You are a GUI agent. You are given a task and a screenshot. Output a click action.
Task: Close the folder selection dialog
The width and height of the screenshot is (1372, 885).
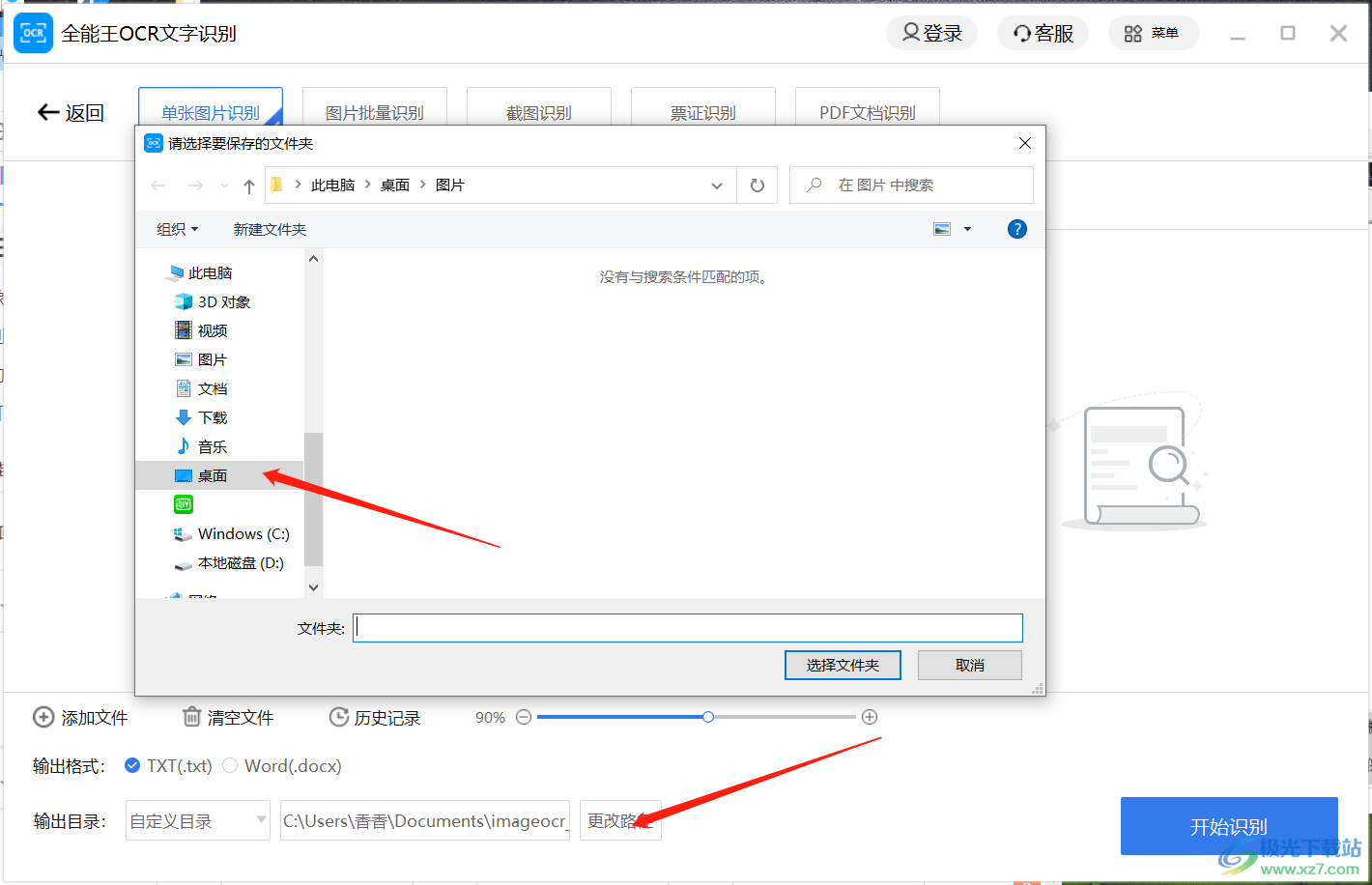point(1025,143)
